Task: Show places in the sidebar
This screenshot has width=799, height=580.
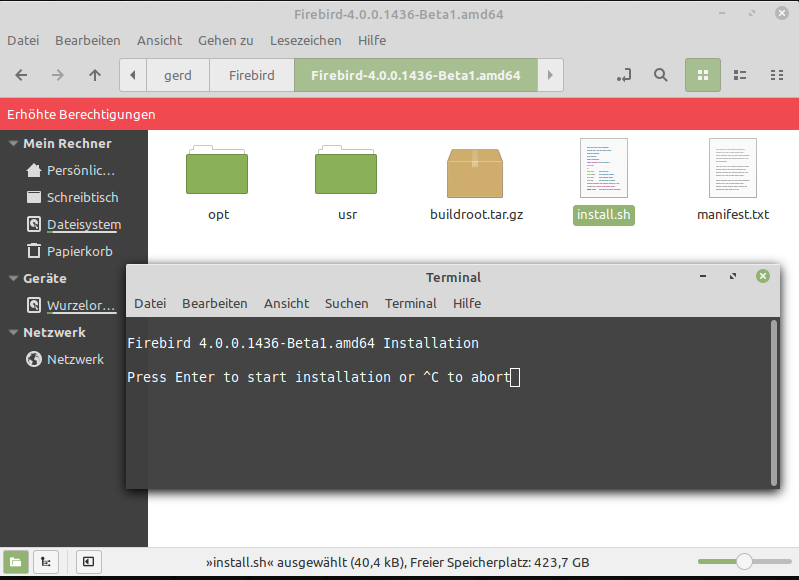Action: (x=16, y=562)
